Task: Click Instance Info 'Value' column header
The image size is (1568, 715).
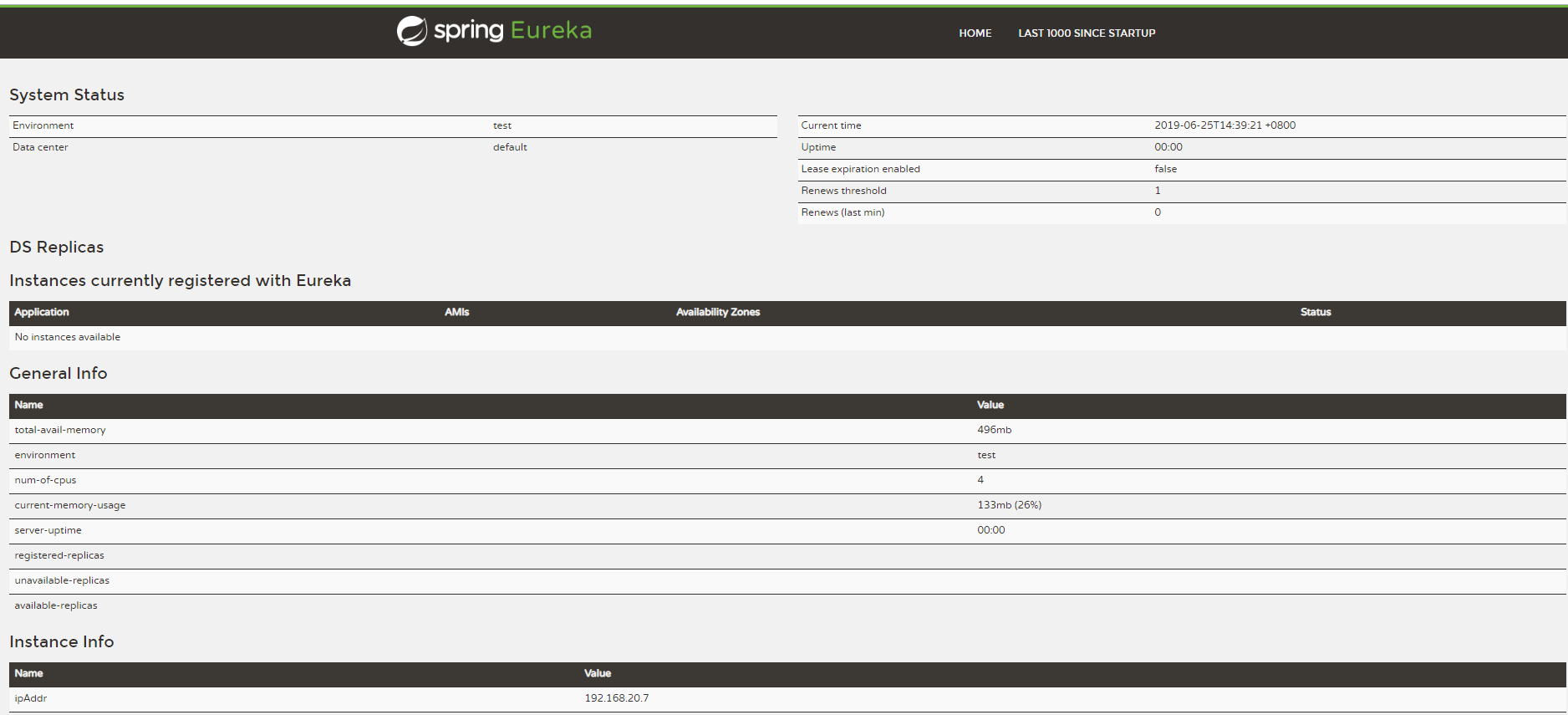Action: click(x=598, y=673)
